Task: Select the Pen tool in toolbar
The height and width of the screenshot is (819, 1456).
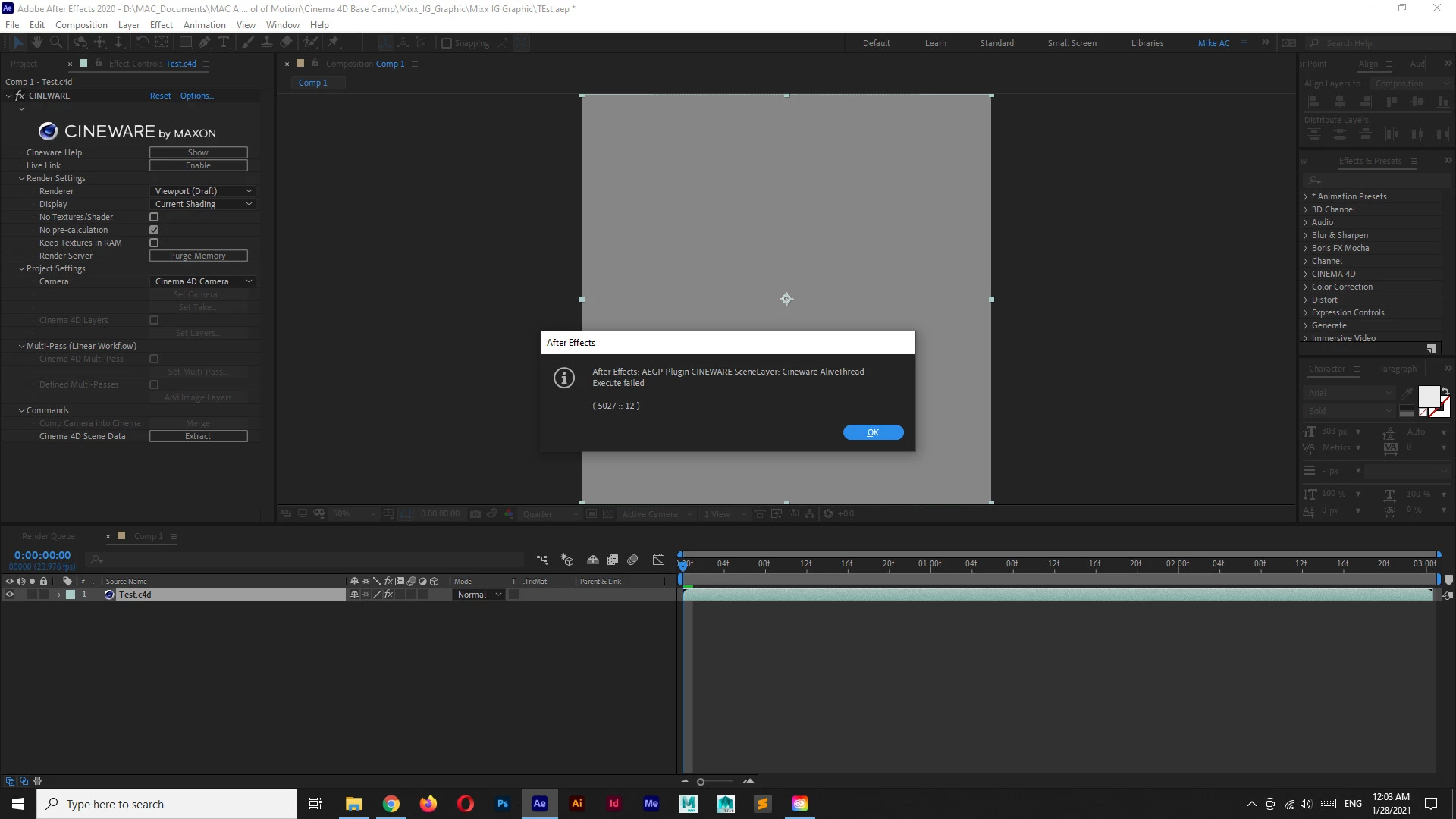Action: point(205,43)
